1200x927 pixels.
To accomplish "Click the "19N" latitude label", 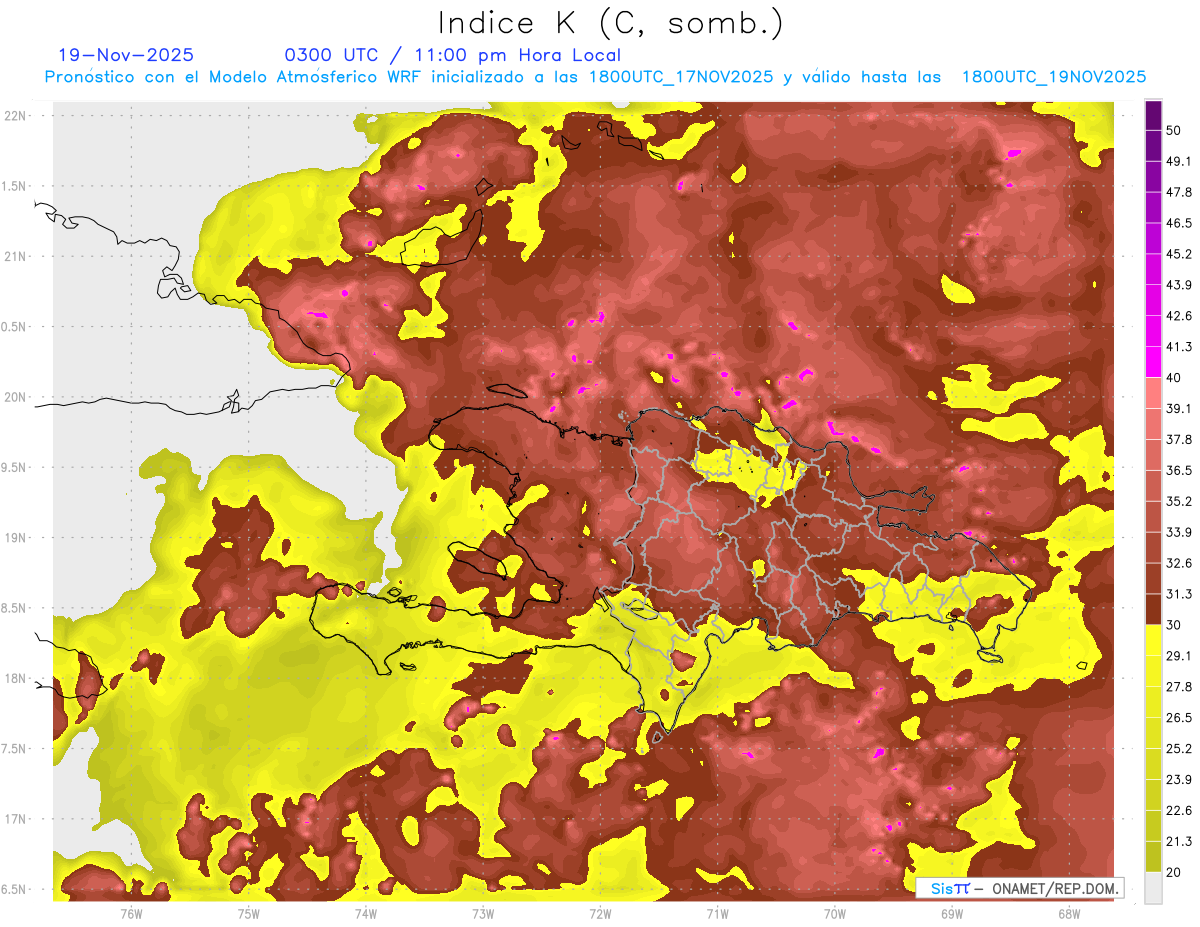I will point(14,538).
